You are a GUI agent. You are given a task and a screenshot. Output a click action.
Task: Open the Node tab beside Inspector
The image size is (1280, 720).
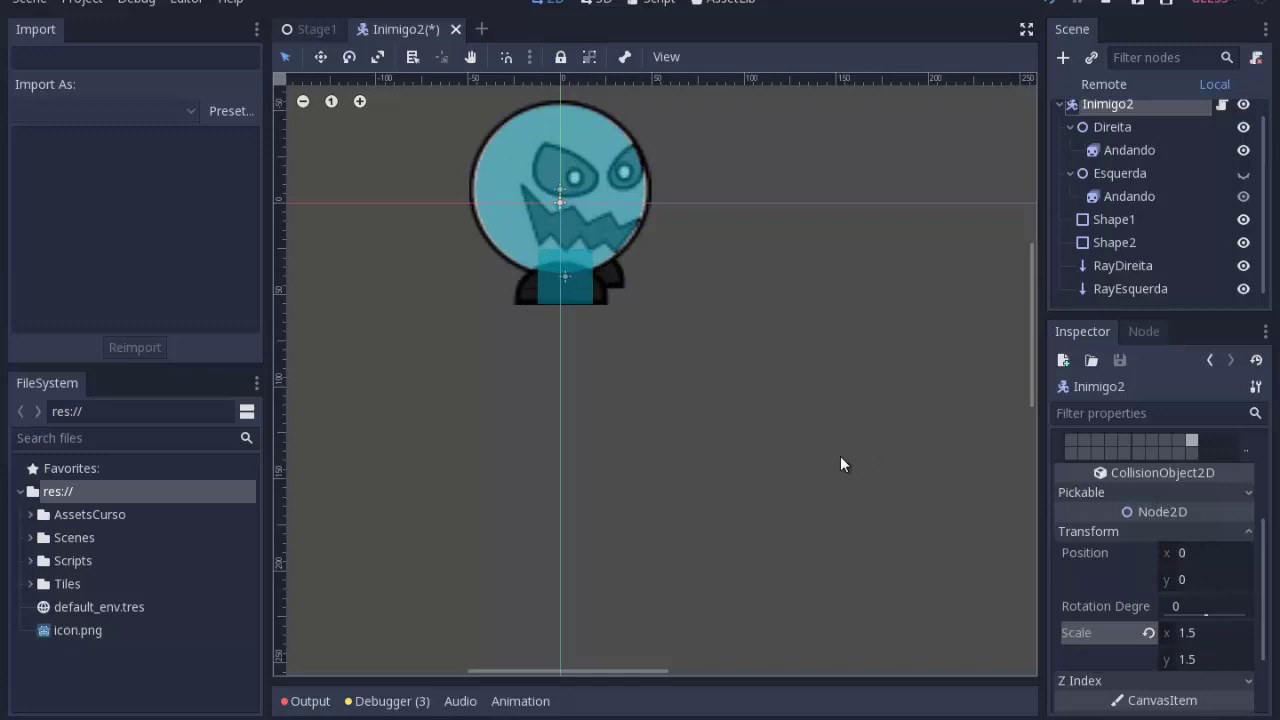(x=1144, y=331)
